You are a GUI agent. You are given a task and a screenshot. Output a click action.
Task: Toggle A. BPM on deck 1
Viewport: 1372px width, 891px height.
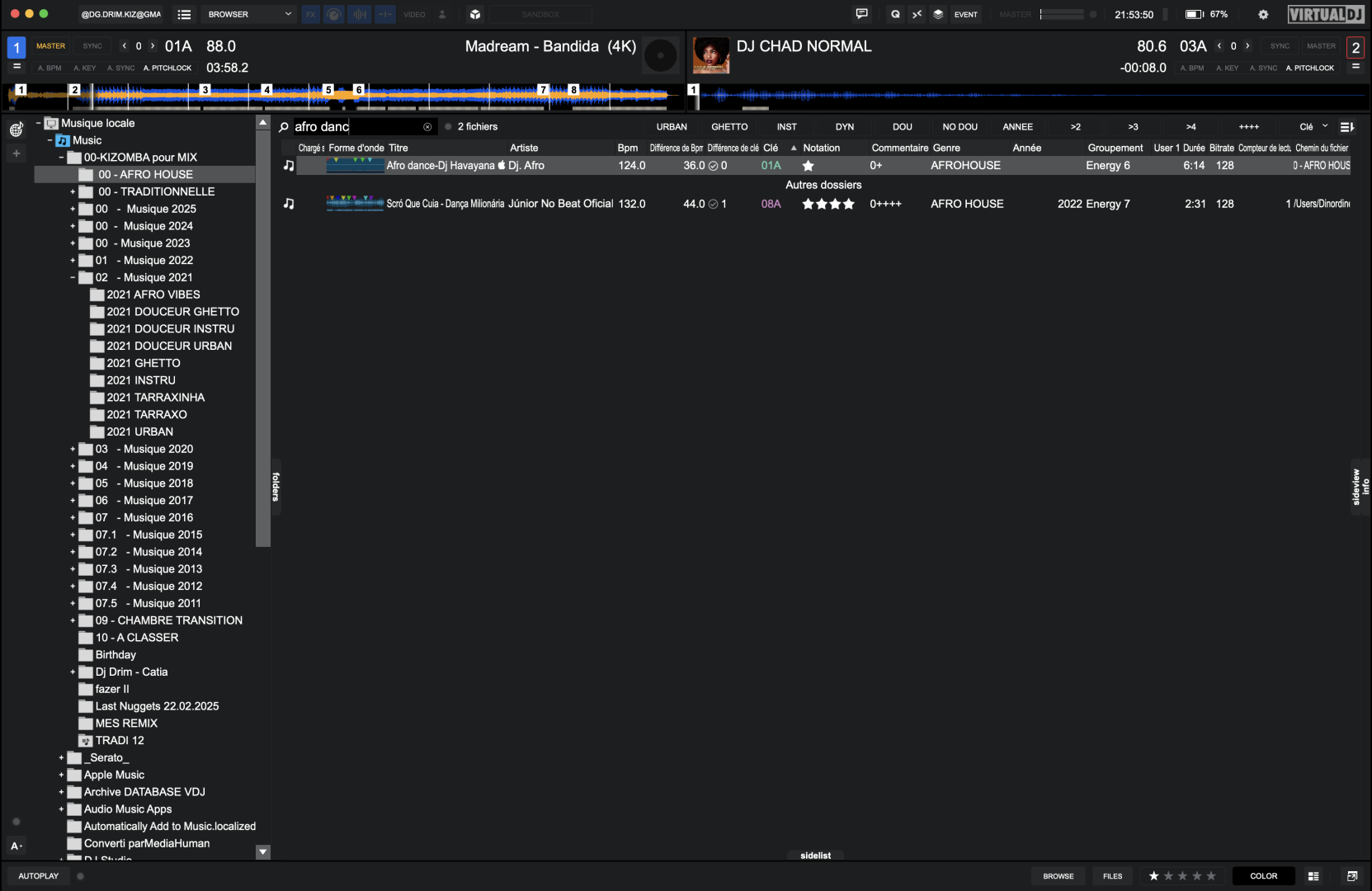[x=50, y=68]
